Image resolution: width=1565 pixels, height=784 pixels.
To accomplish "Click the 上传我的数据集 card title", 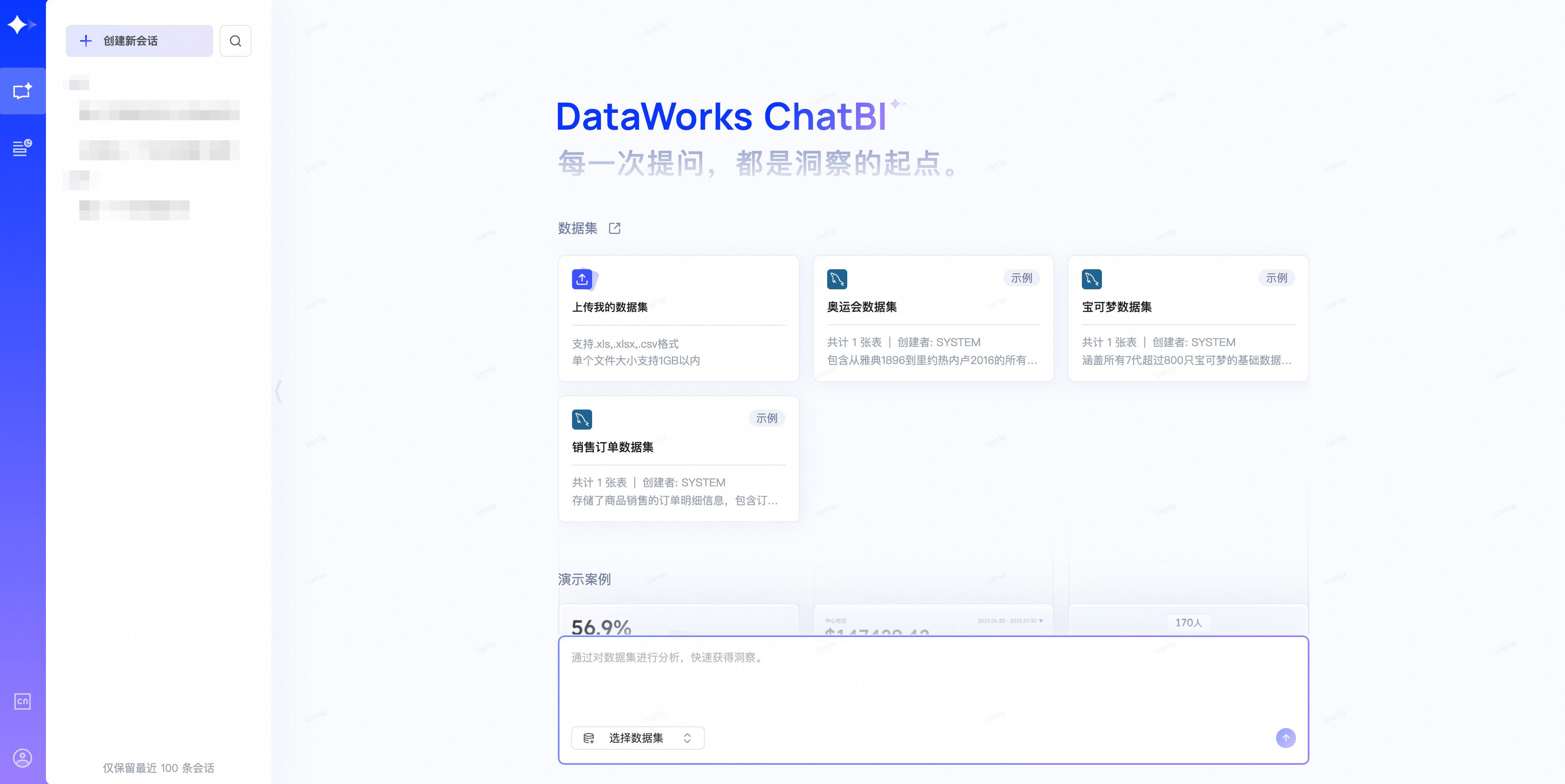I will (609, 307).
